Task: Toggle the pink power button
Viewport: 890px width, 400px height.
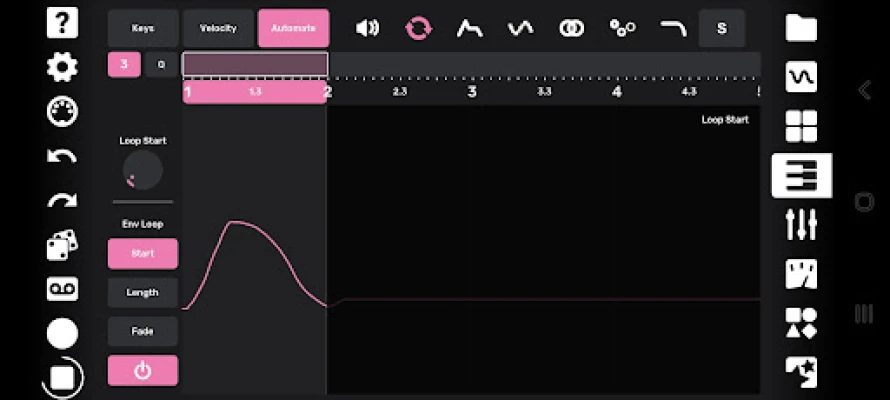Action: [142, 370]
